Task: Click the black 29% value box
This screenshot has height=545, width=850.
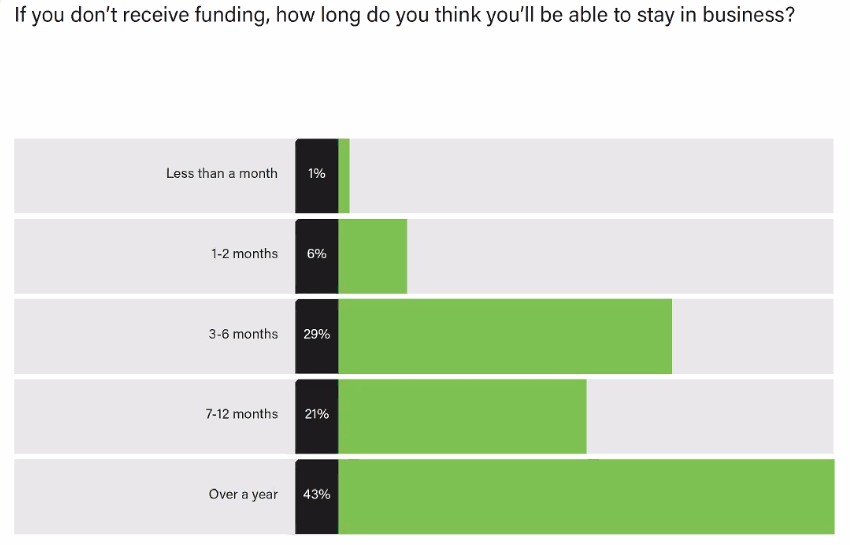Action: pos(317,336)
